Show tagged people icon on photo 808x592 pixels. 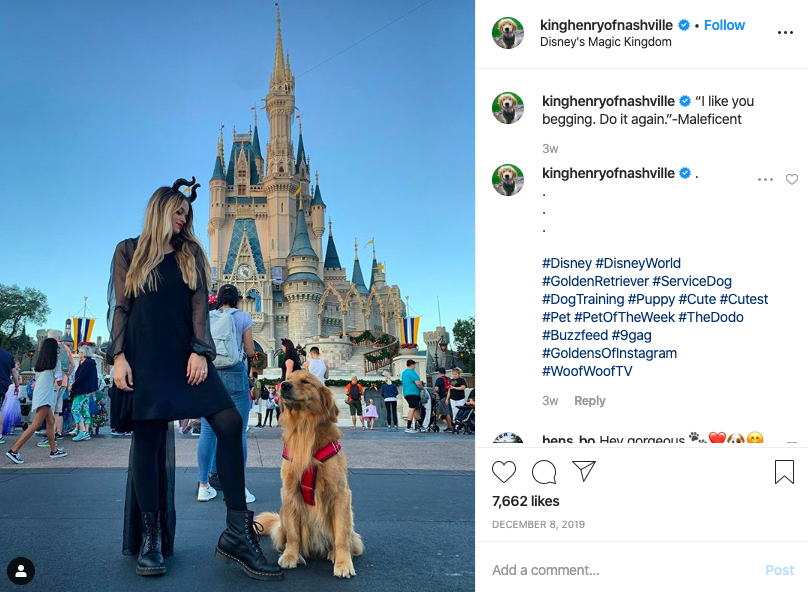tap(21, 571)
